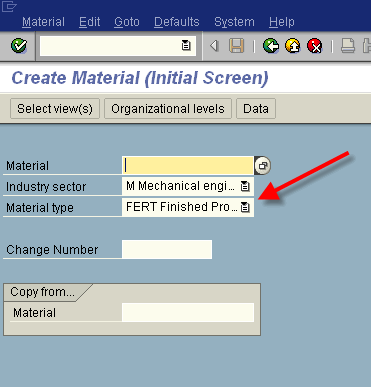371x387 pixels.
Task: Click the Print icon in the toolbar
Action: (x=348, y=46)
